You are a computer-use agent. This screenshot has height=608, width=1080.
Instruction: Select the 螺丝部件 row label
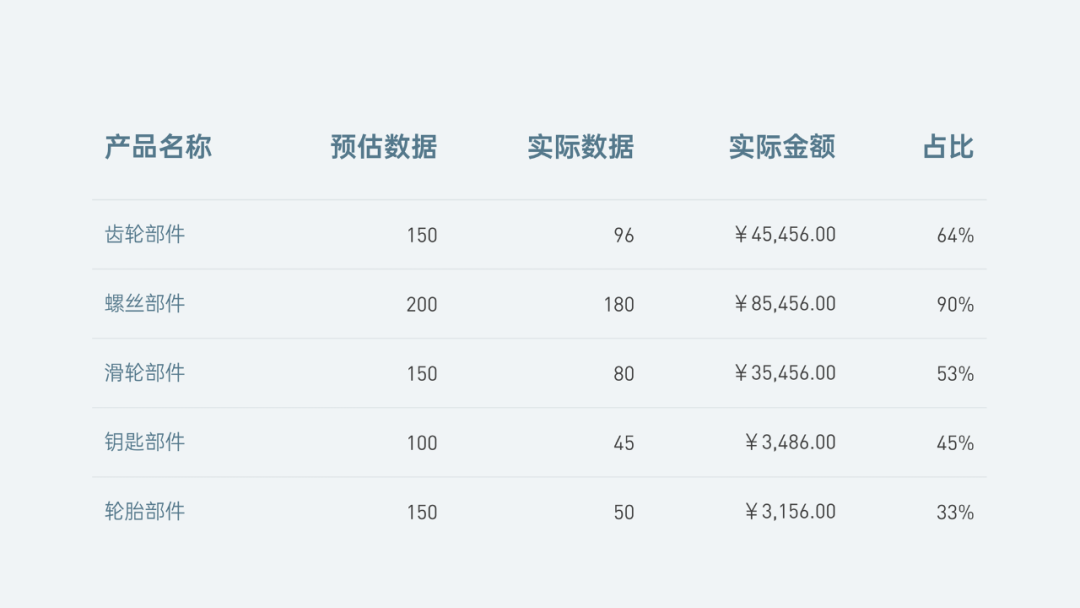tap(145, 304)
